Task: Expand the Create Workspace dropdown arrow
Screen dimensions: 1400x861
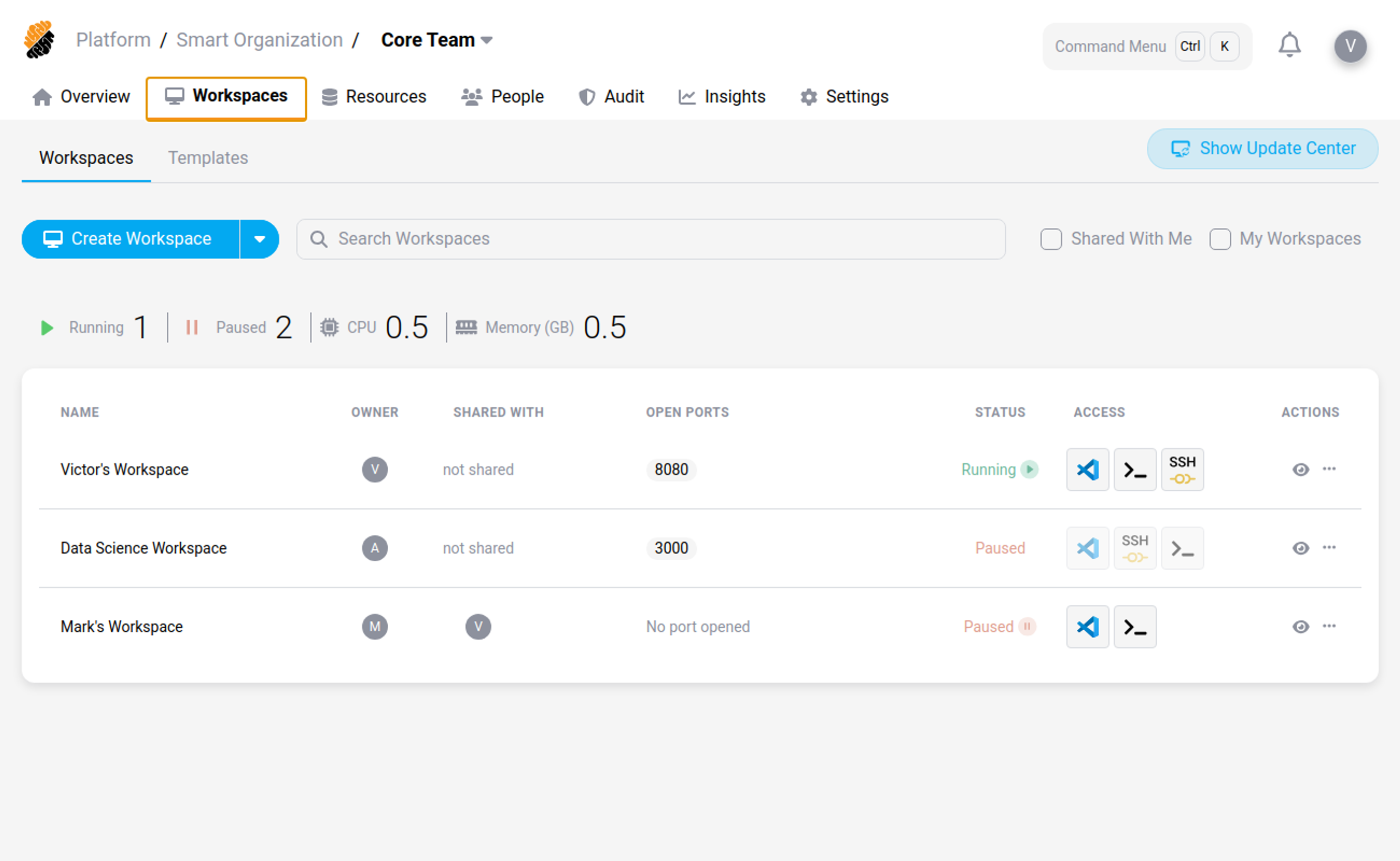Action: click(259, 239)
